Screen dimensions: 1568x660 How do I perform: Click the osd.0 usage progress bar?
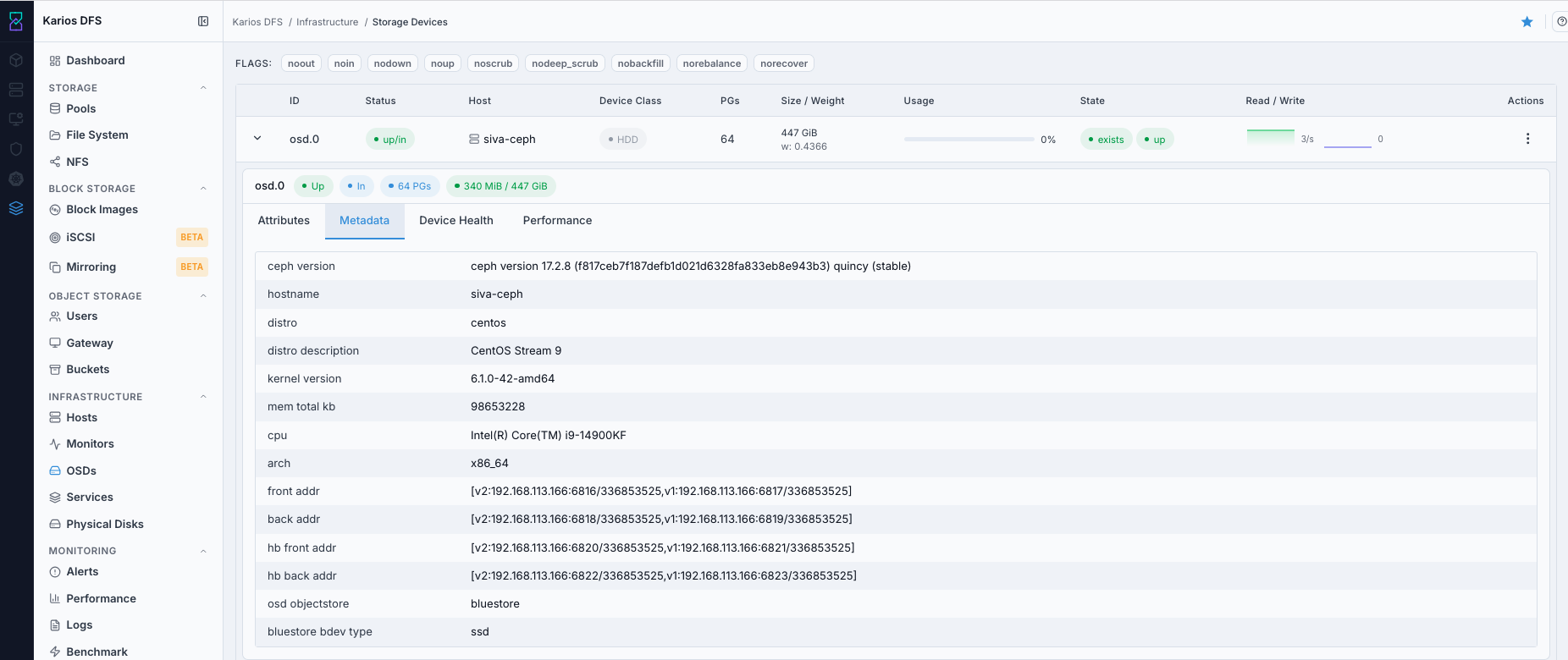coord(969,139)
